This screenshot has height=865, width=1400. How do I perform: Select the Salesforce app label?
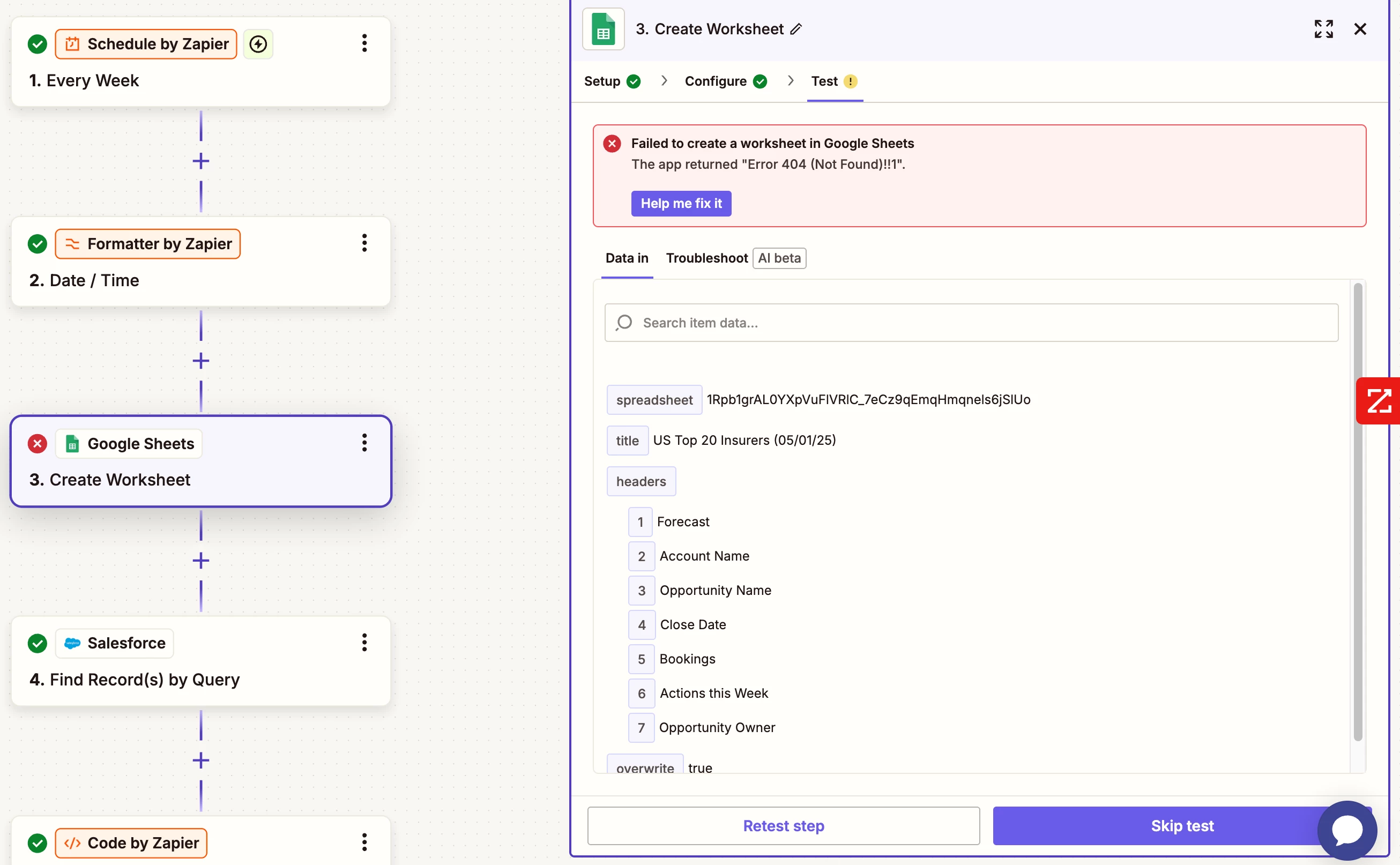click(114, 643)
